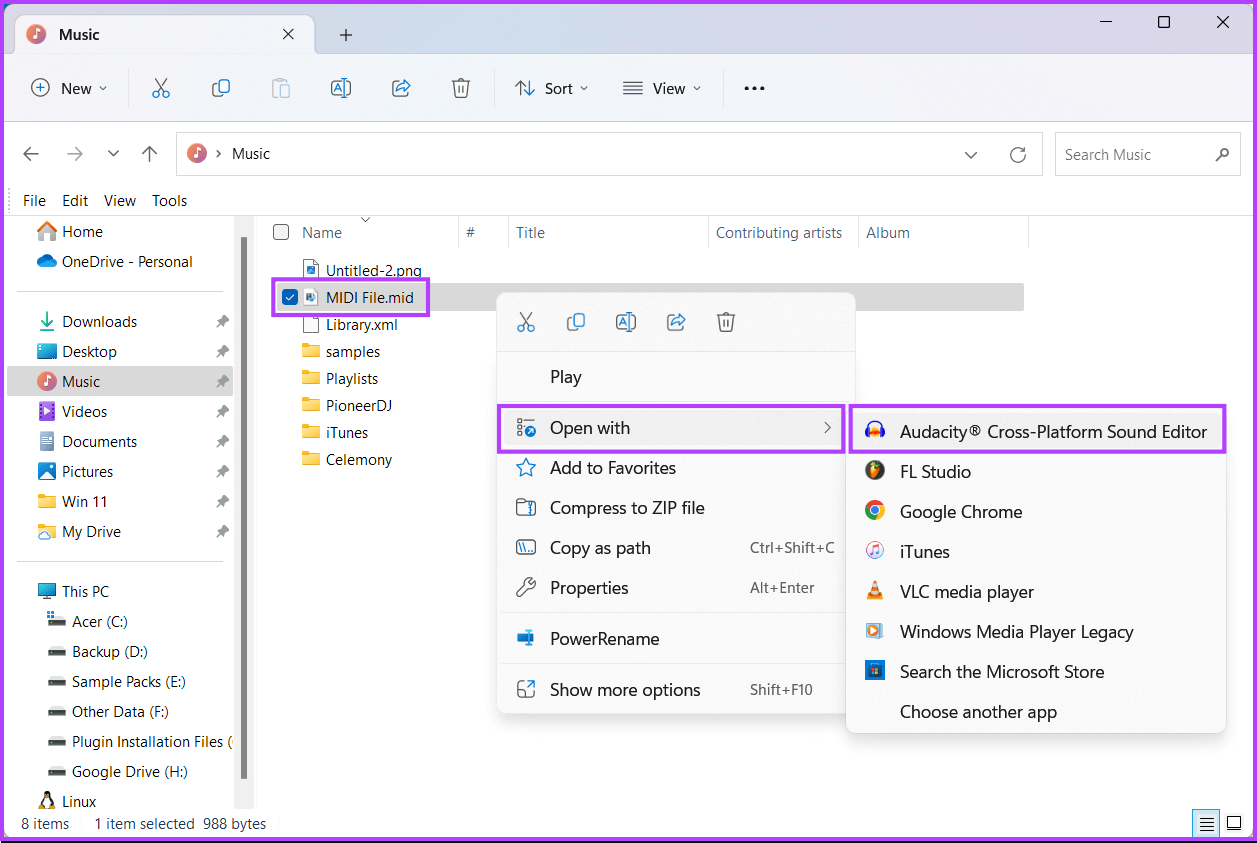Click the Copy icon in the toolbar
1257x843 pixels.
(221, 88)
